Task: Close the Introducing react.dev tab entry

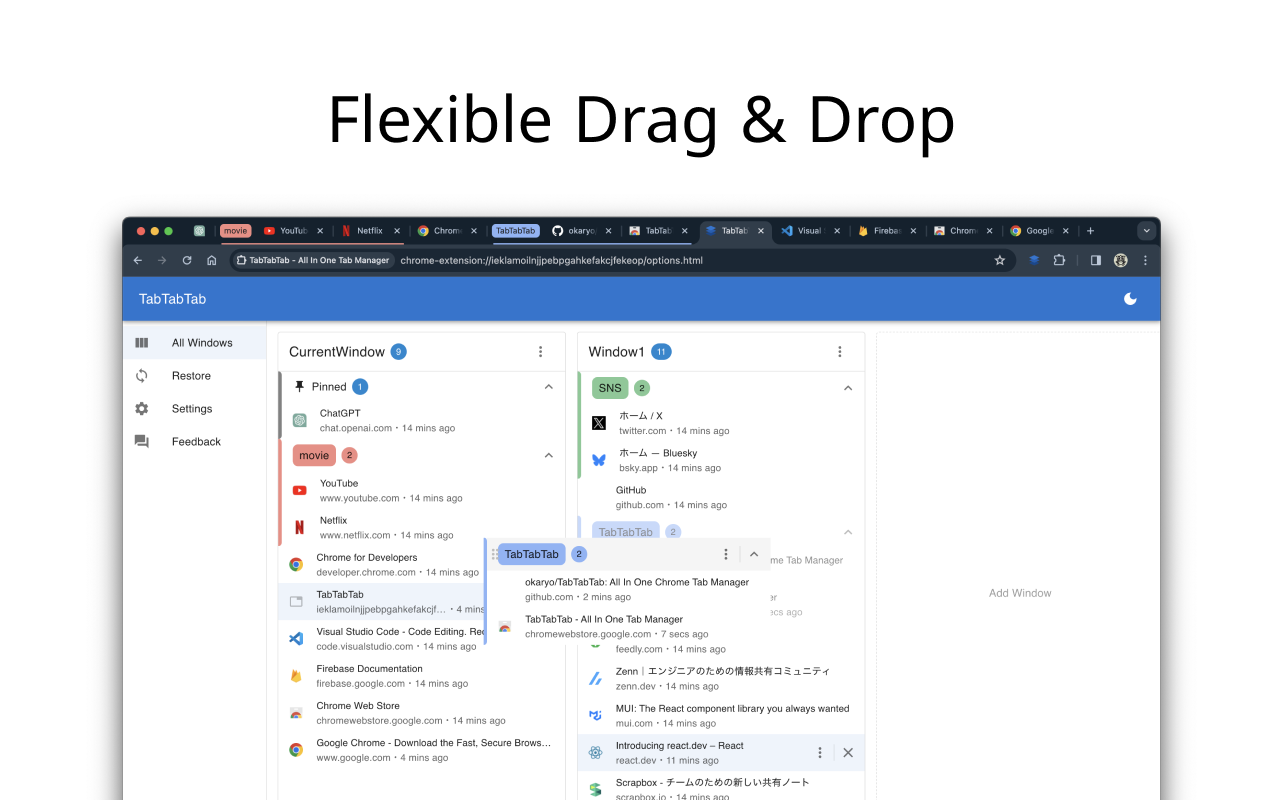Action: tap(847, 752)
